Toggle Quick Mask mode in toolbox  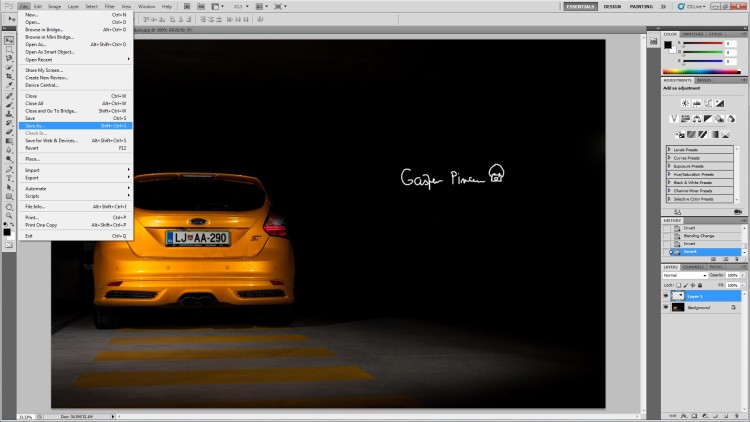[9, 245]
